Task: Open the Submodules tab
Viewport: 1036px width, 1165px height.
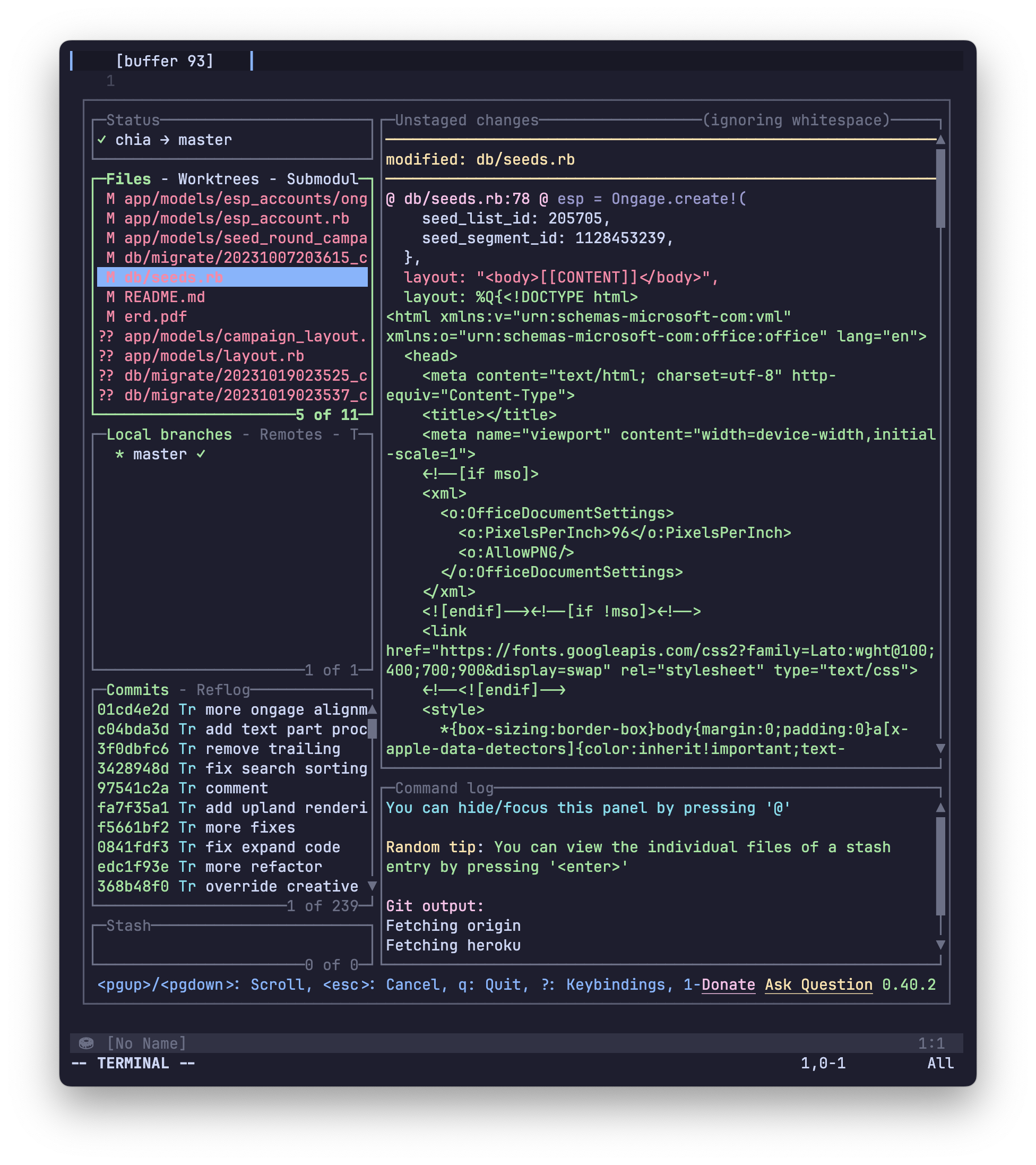Action: (x=322, y=179)
